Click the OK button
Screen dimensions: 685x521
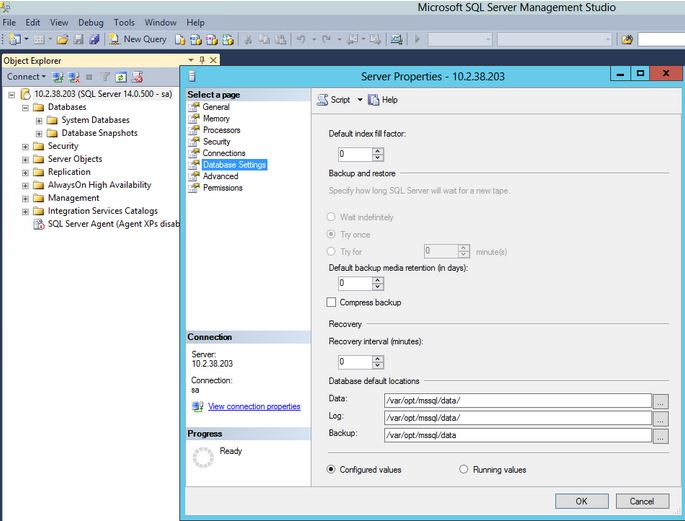click(x=581, y=500)
